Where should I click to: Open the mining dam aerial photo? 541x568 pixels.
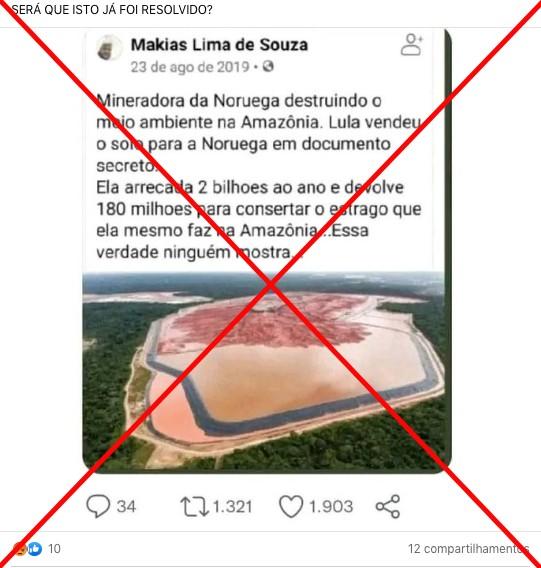click(x=263, y=372)
